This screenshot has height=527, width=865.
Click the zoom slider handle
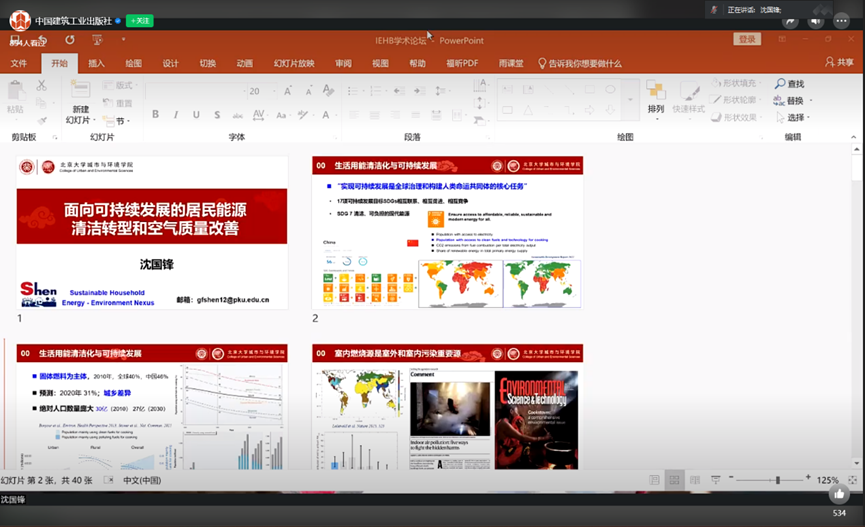(777, 481)
